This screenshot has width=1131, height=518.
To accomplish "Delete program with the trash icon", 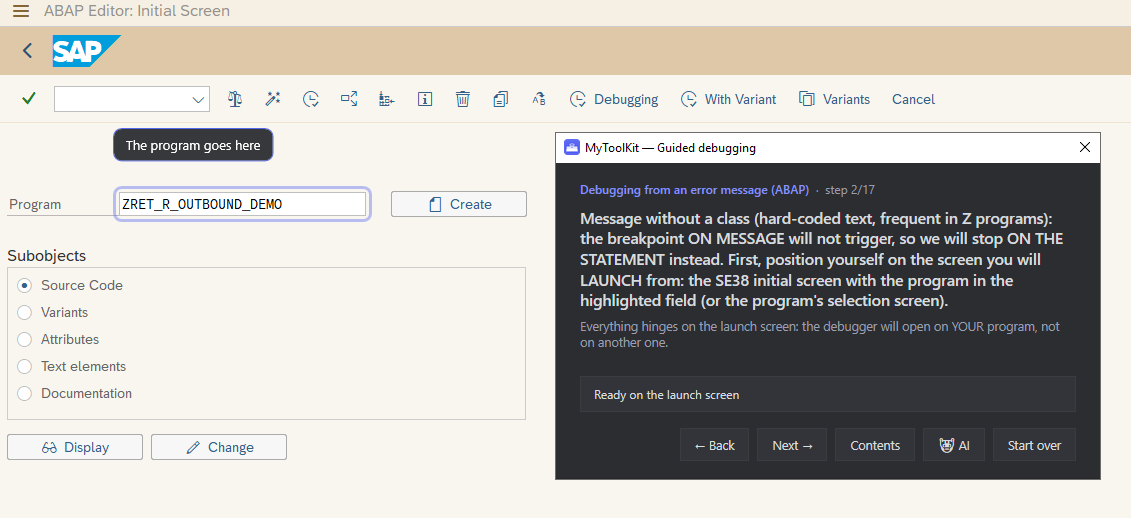I will [x=463, y=100].
